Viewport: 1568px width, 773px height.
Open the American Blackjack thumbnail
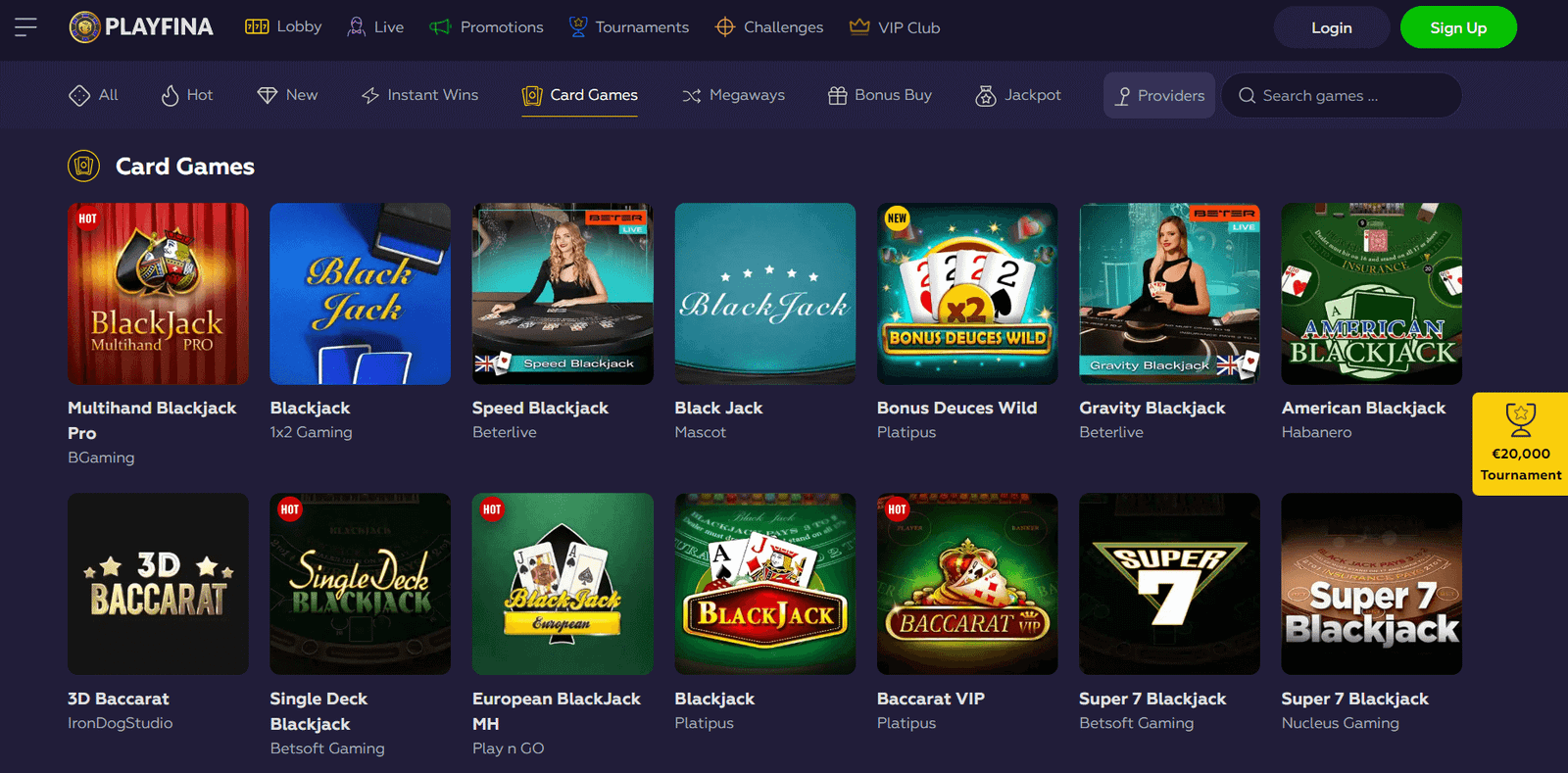1372,294
